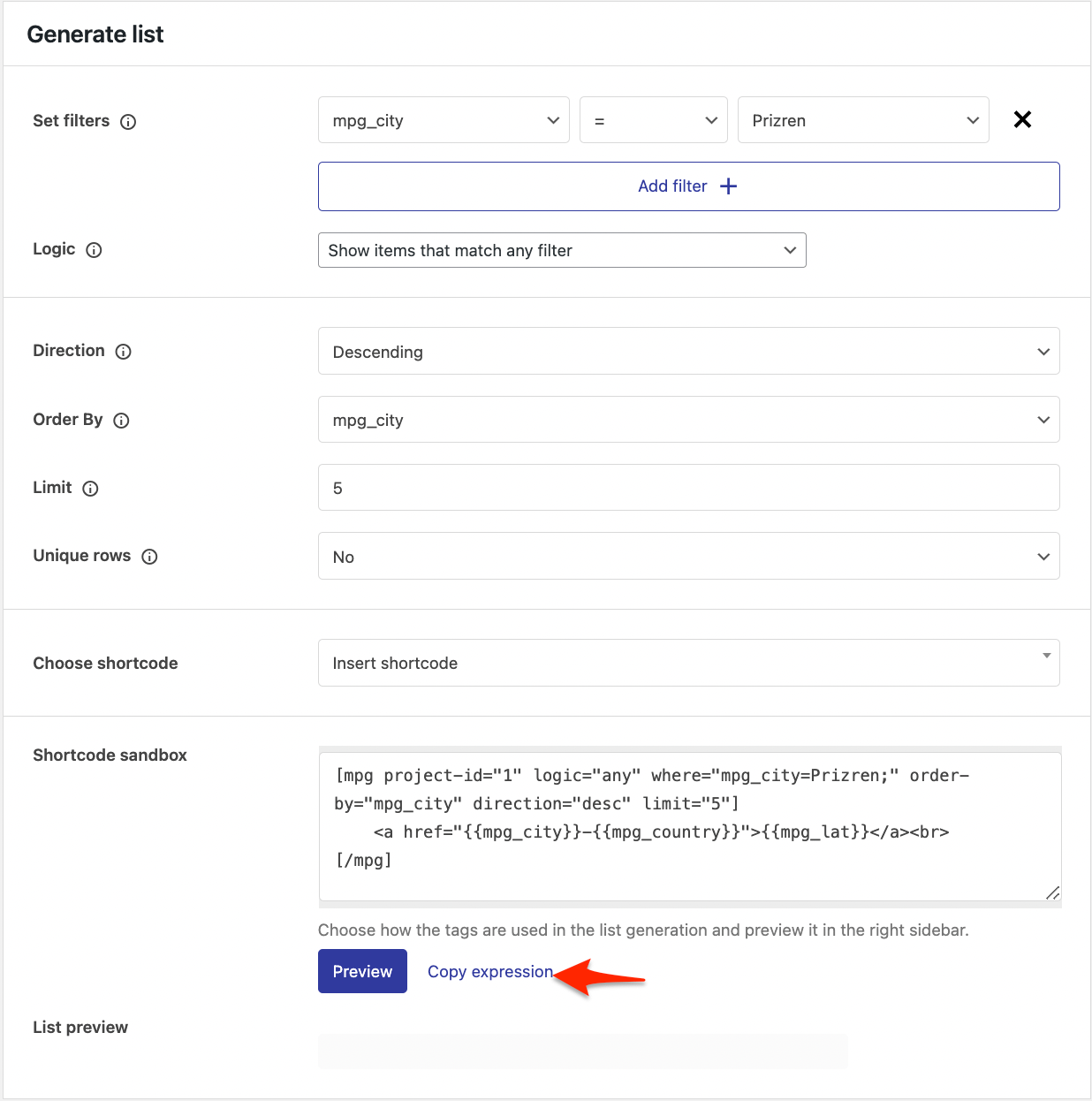This screenshot has width=1092, height=1101.
Task: Click the Direction info icon
Action: [124, 352]
